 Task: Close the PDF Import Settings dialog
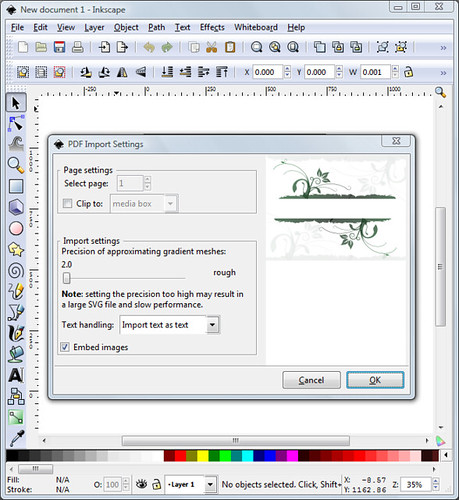point(396,141)
